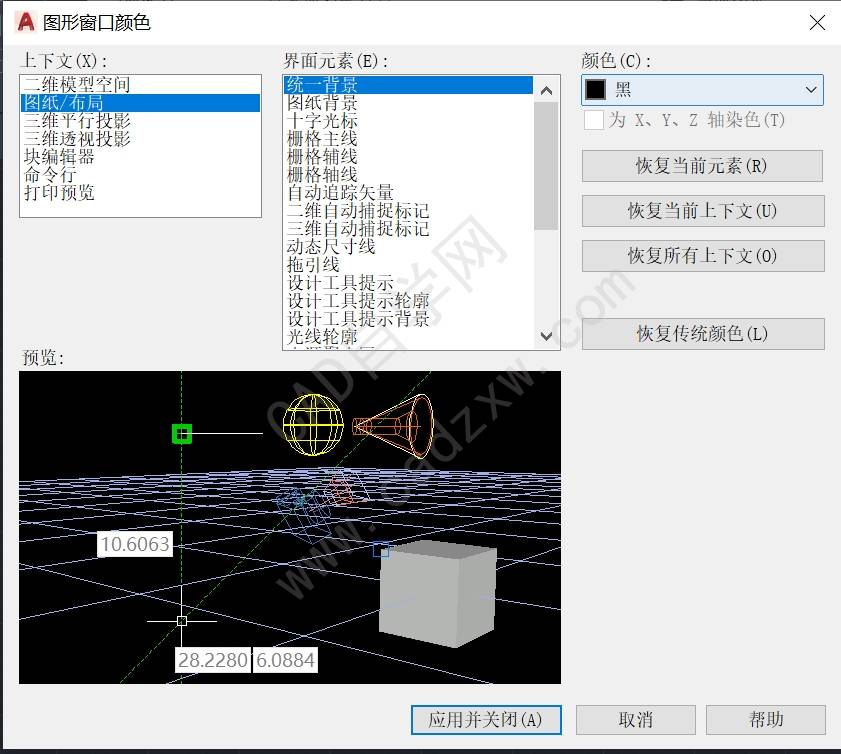Select 二维模型空间 in context list
Viewport: 841px width, 754px height.
(77, 85)
